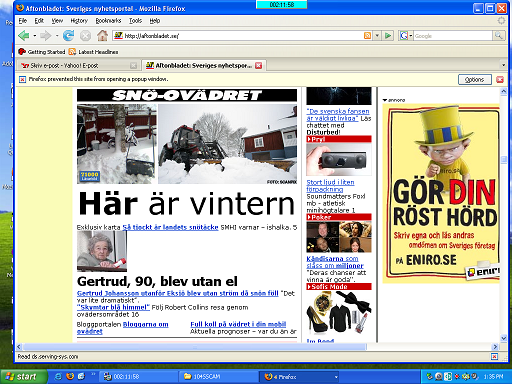Viewport: 512px width, 384px height.
Task: Open the Back button history dropdown
Action: (x=34, y=36)
